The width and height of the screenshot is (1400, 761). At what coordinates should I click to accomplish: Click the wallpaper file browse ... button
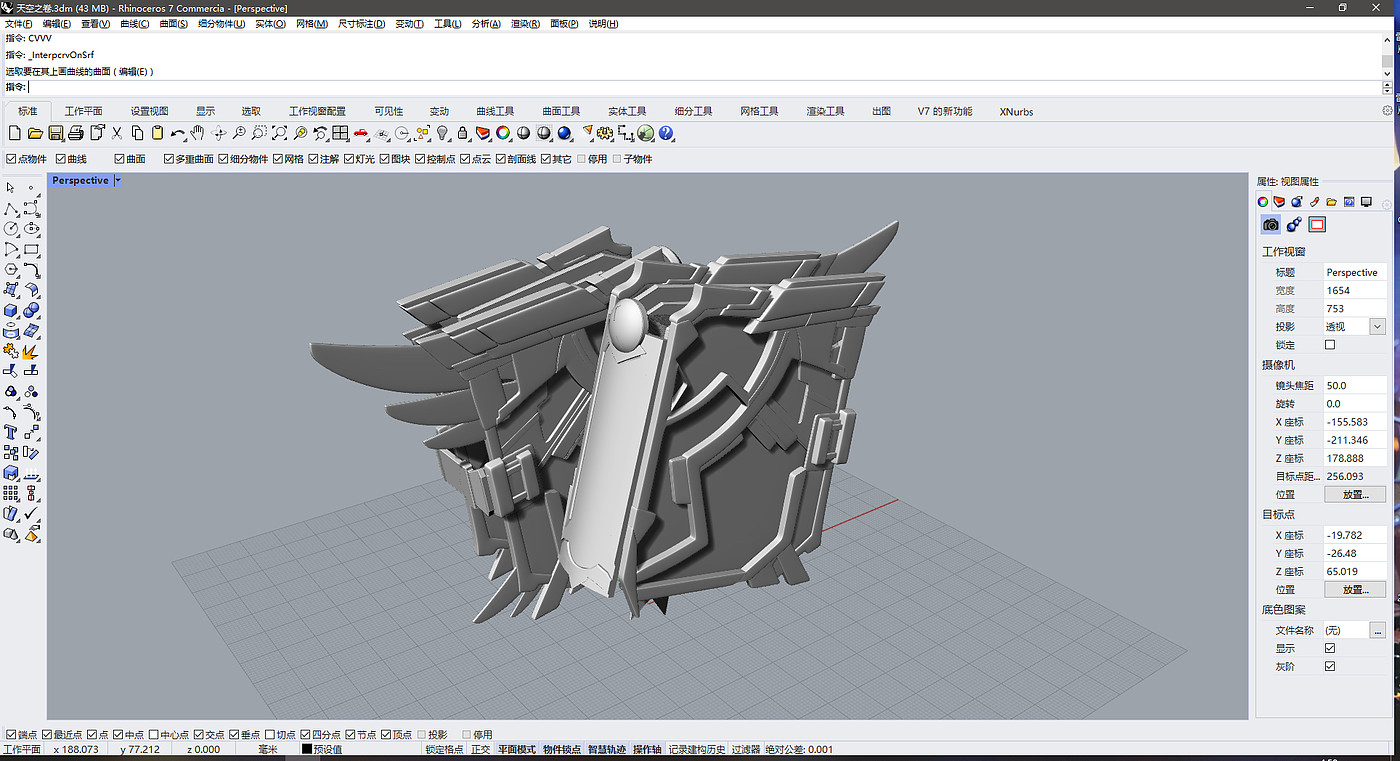[x=1377, y=631]
